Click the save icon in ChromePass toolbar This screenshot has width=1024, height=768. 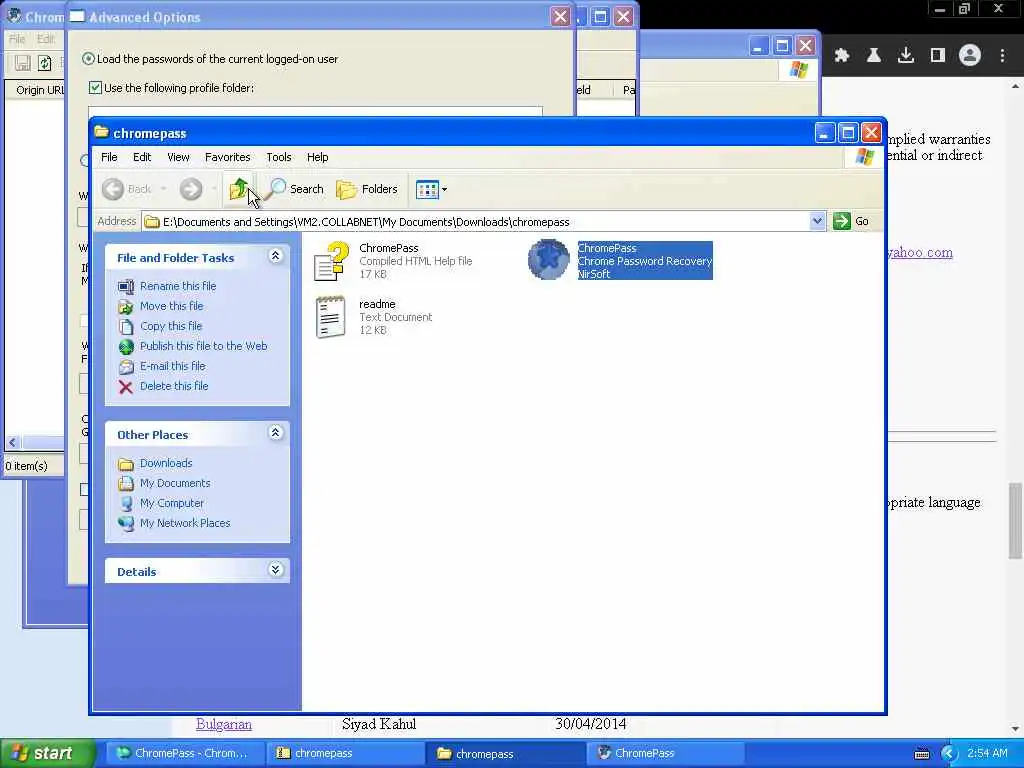[x=23, y=63]
